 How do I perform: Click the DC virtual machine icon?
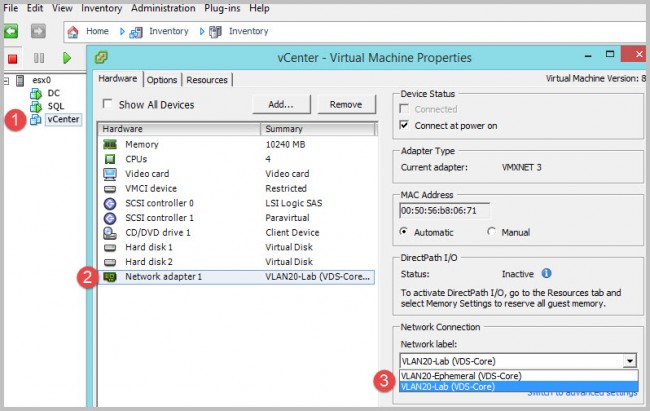coord(36,93)
